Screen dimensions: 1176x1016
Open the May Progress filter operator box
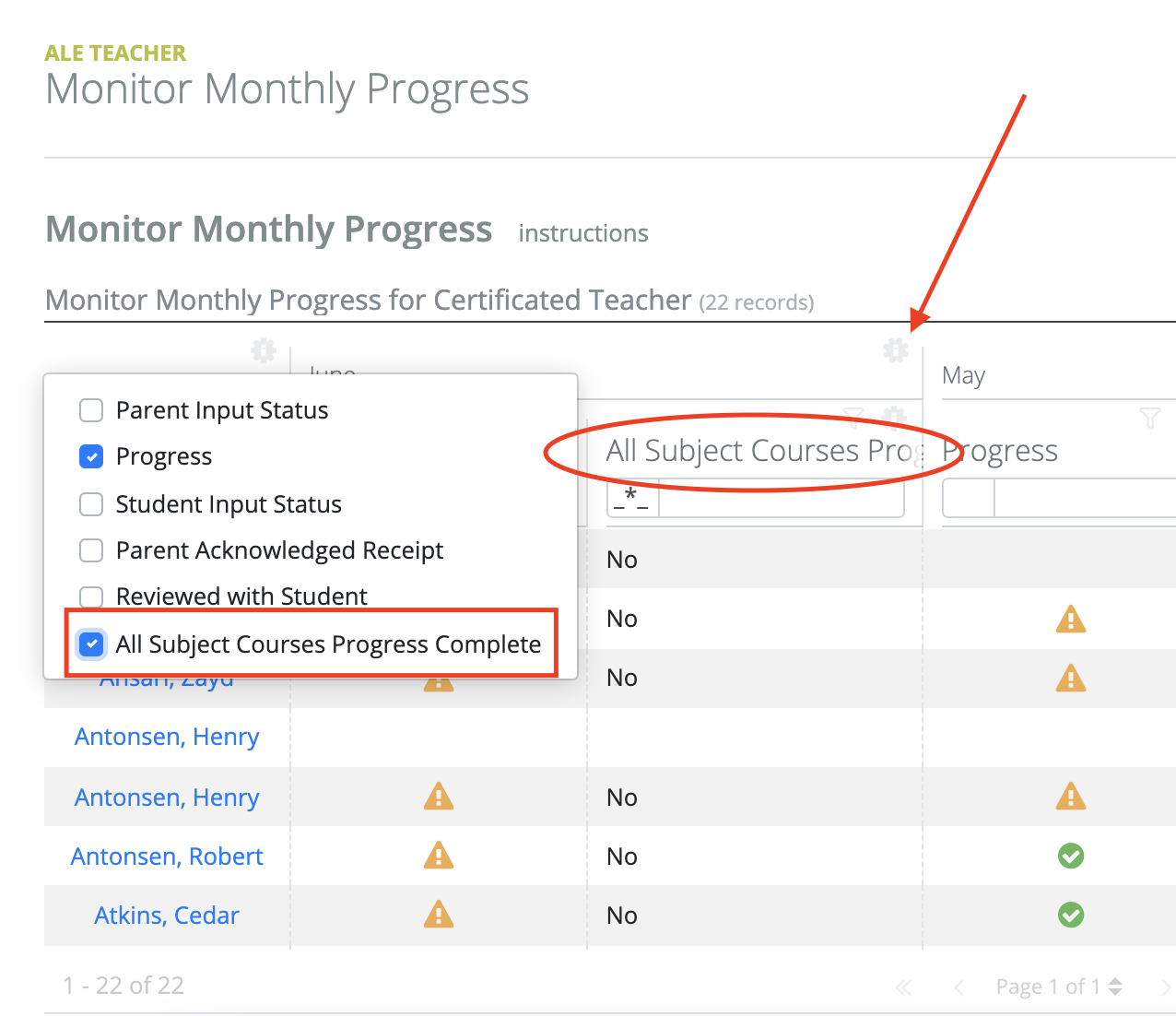pyautogui.click(x=969, y=499)
